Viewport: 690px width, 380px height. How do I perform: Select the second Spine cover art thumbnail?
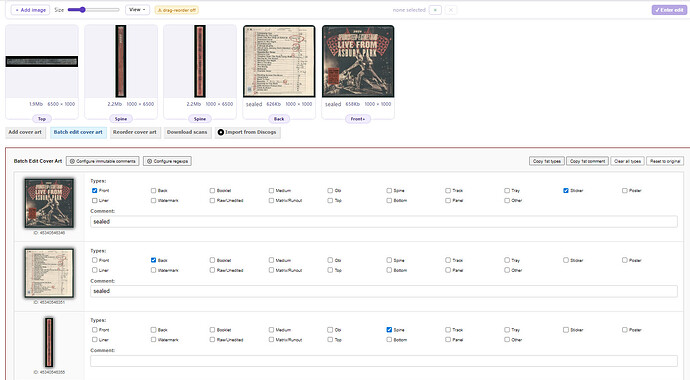click(200, 62)
